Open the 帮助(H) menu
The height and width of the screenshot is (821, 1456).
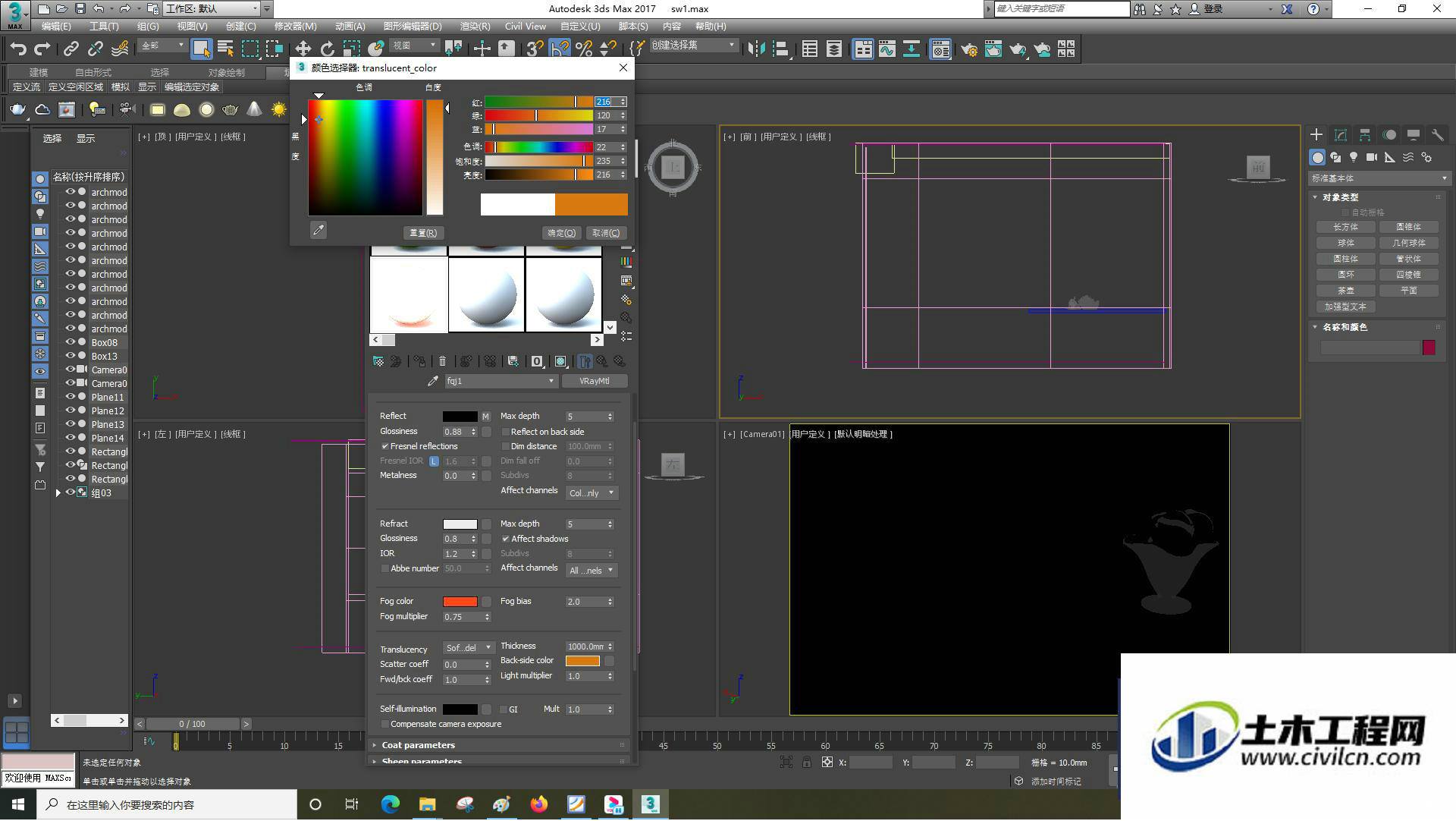pyautogui.click(x=711, y=26)
